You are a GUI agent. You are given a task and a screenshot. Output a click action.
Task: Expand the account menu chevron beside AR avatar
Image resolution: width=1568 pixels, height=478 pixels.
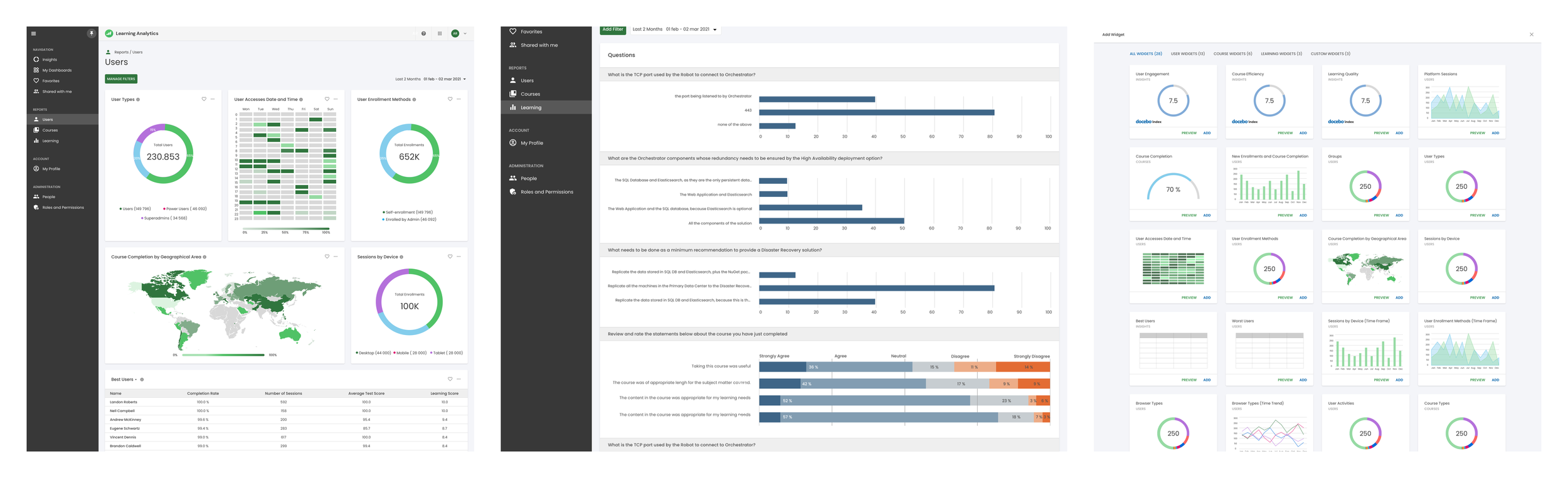point(465,34)
